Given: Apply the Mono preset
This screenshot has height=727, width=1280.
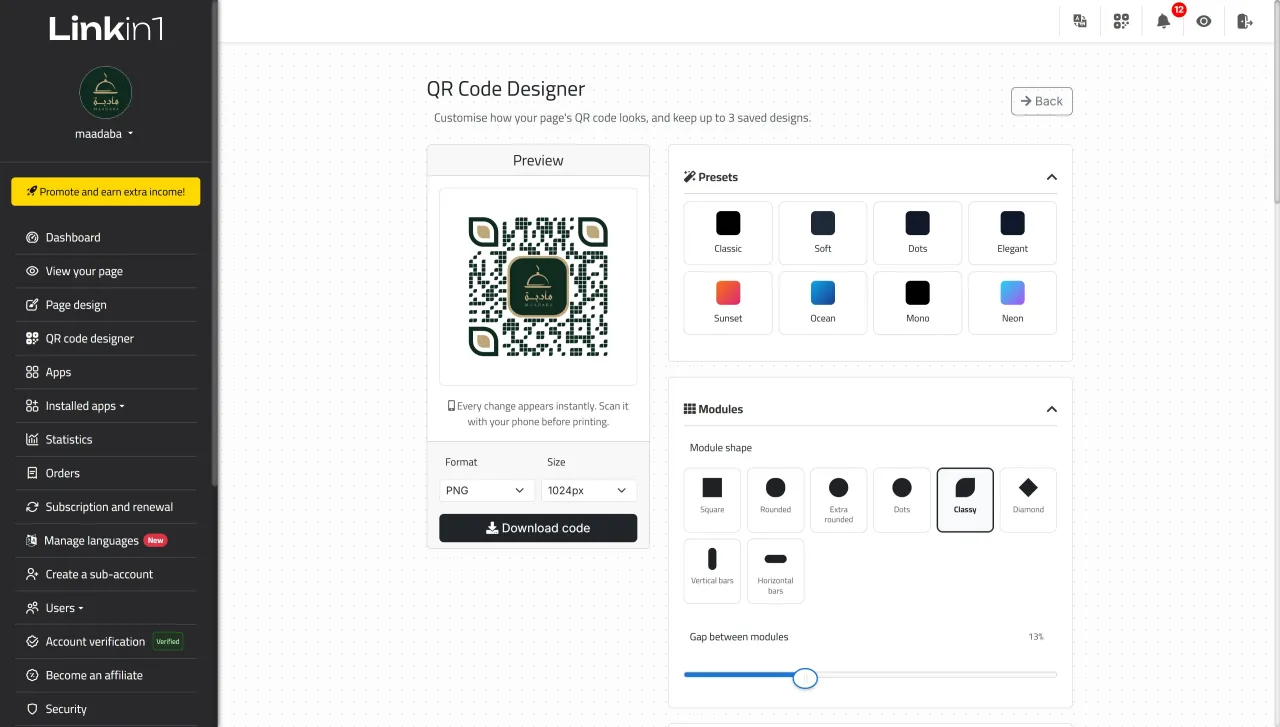Looking at the screenshot, I should (x=918, y=303).
